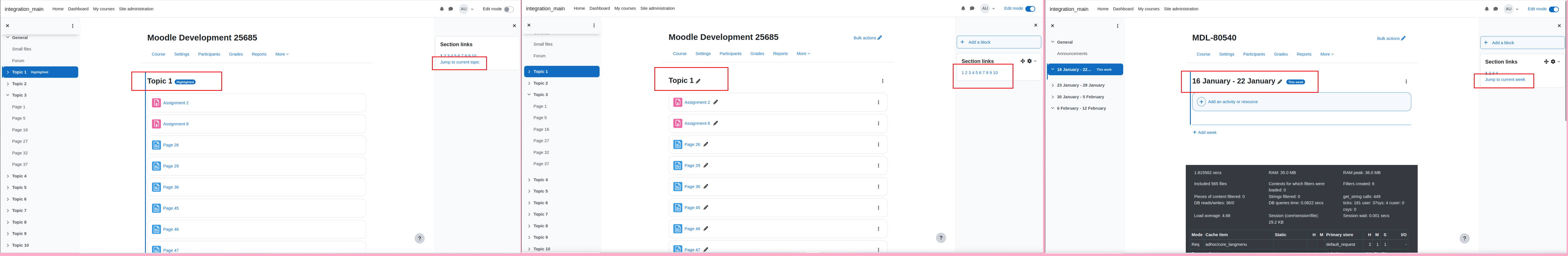
Task: Open section menu in MDL-80540 panel
Action: (x=1406, y=82)
